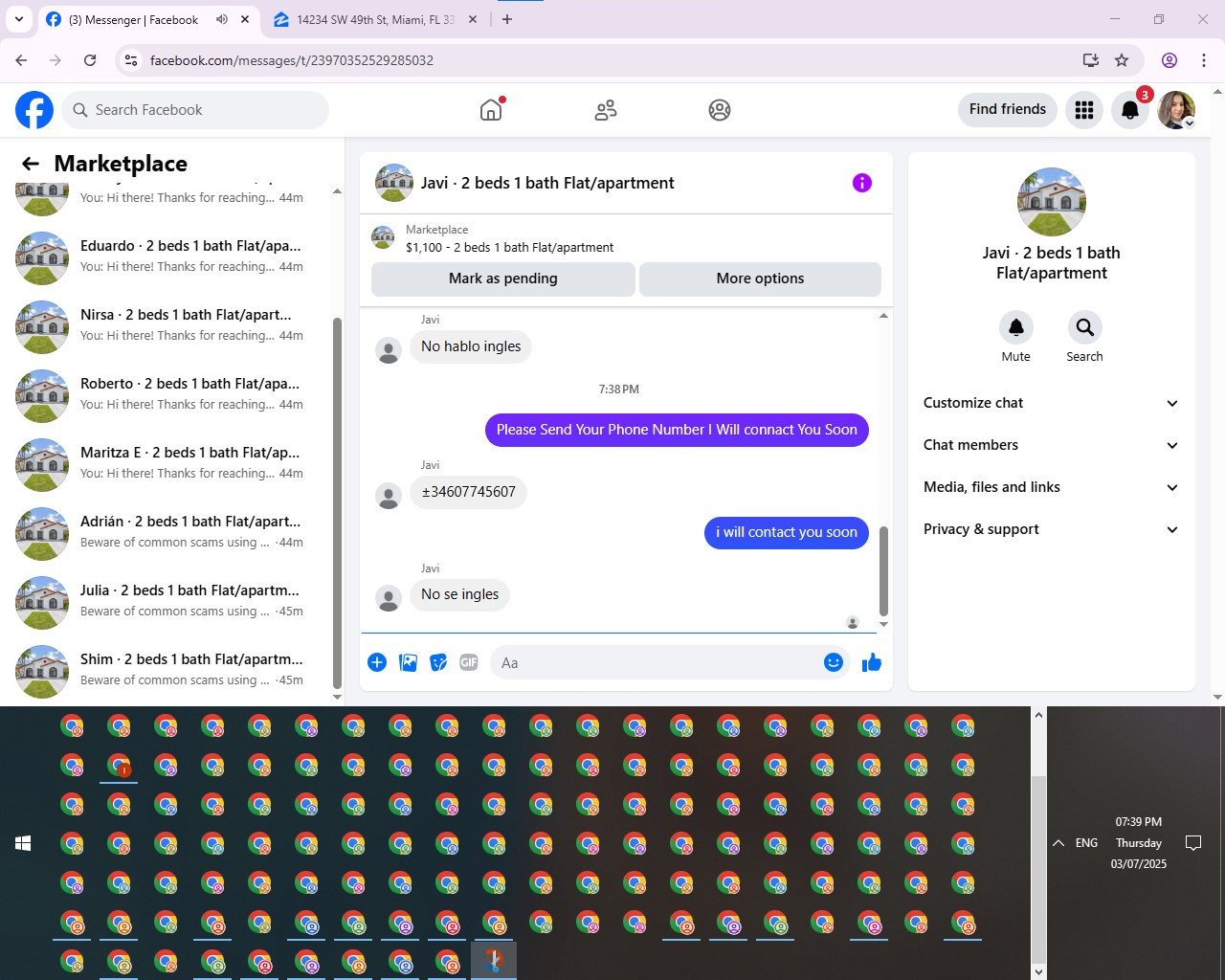
Task: Open more actions plus icon in composer
Action: click(x=377, y=662)
